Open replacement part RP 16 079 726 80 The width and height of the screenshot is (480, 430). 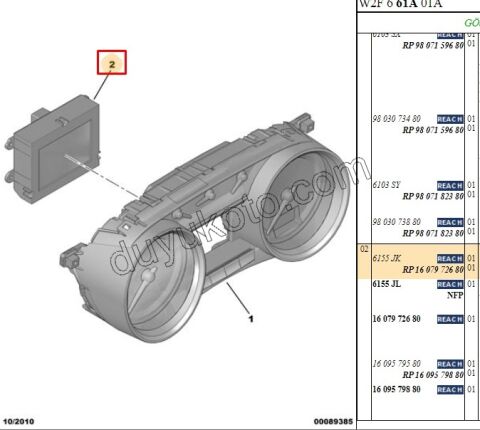click(433, 269)
